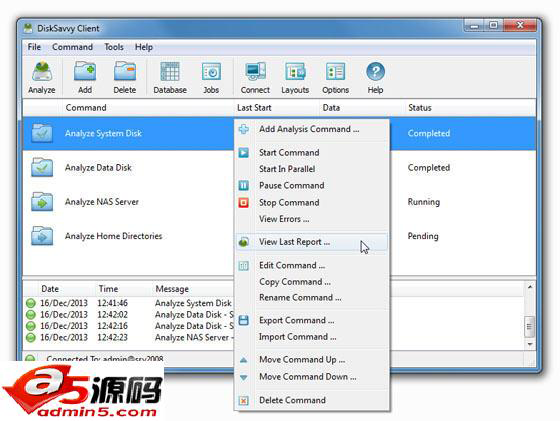This screenshot has height=421, width=560.
Task: Click the red X icon beside Delete Command
Action: coord(244,400)
